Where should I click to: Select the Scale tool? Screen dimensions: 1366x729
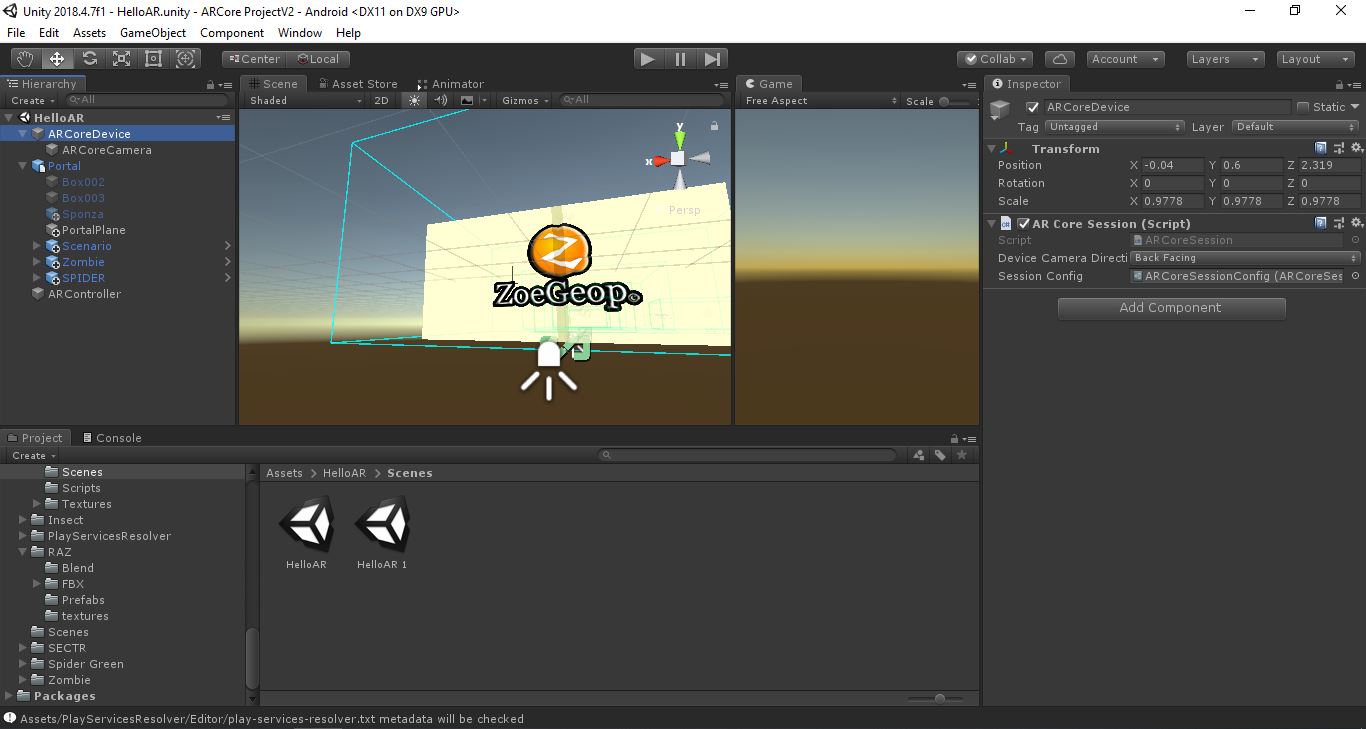121,59
